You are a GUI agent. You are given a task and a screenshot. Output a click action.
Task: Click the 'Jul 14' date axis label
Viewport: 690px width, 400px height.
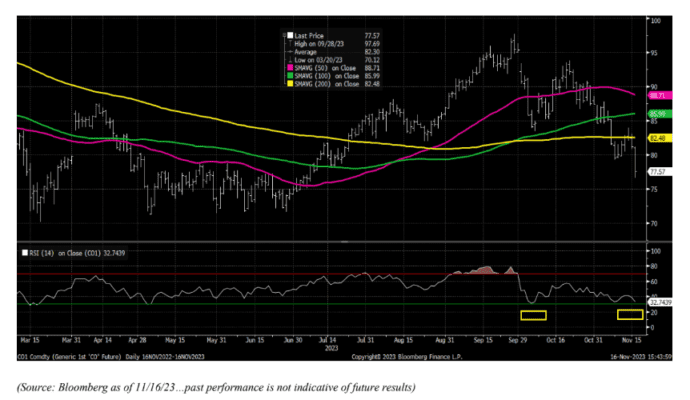327,340
